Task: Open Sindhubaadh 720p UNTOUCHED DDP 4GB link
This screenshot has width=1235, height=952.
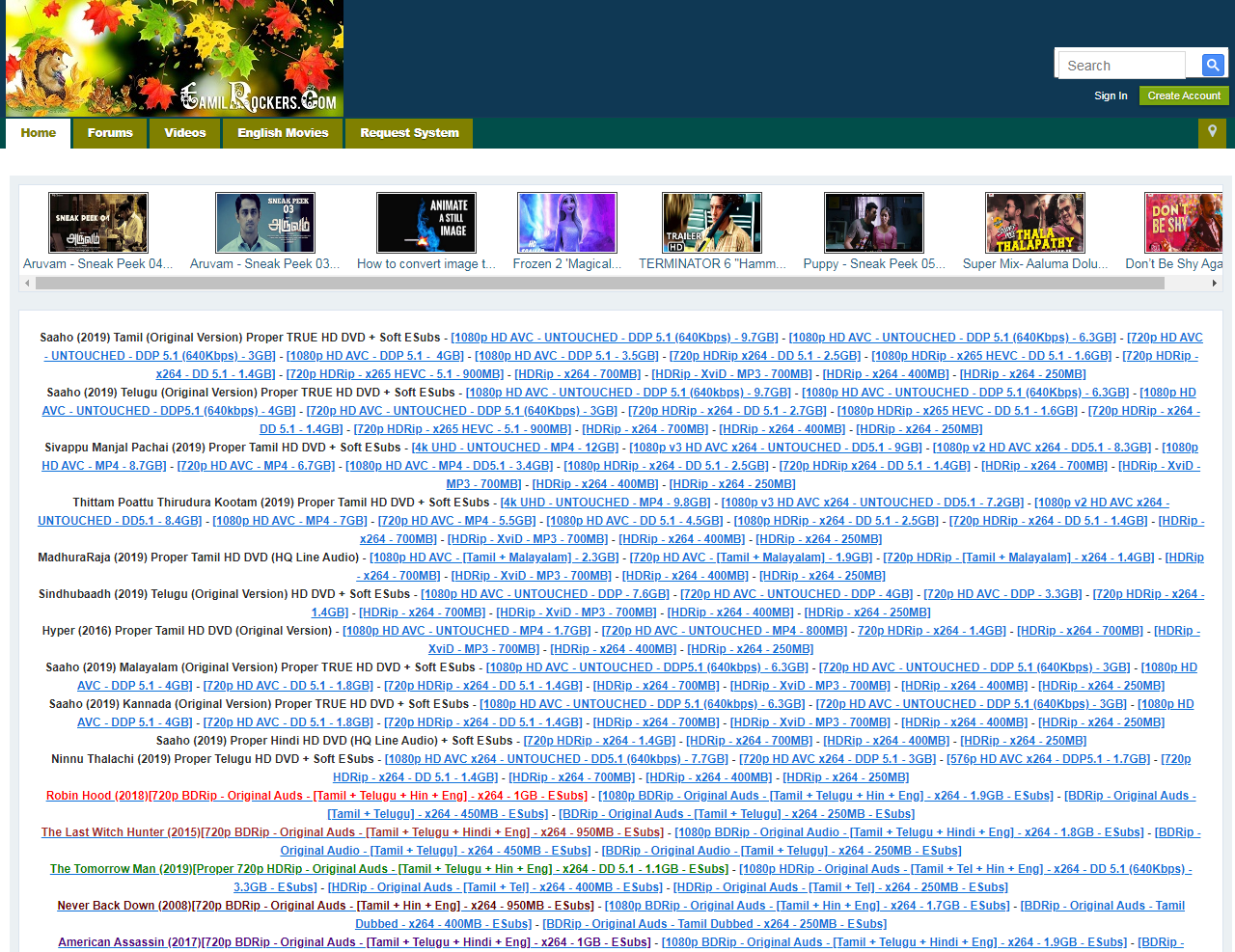Action: tap(796, 594)
